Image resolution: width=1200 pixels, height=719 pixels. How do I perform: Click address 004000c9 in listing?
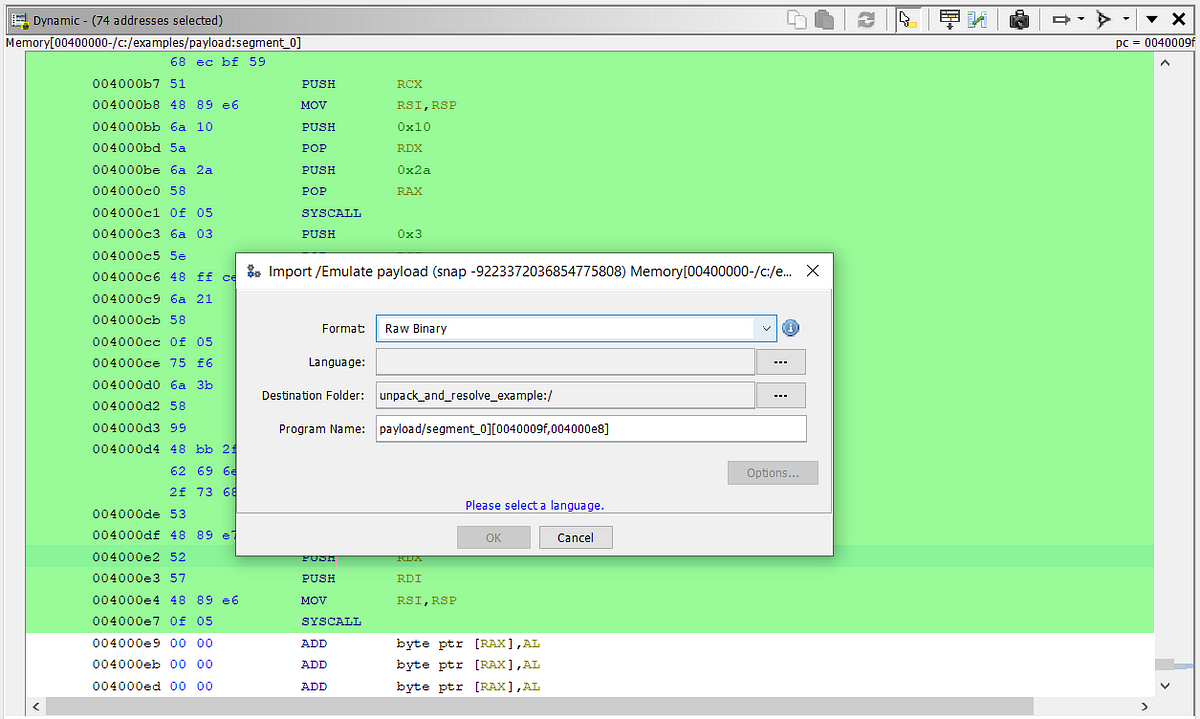[126, 299]
